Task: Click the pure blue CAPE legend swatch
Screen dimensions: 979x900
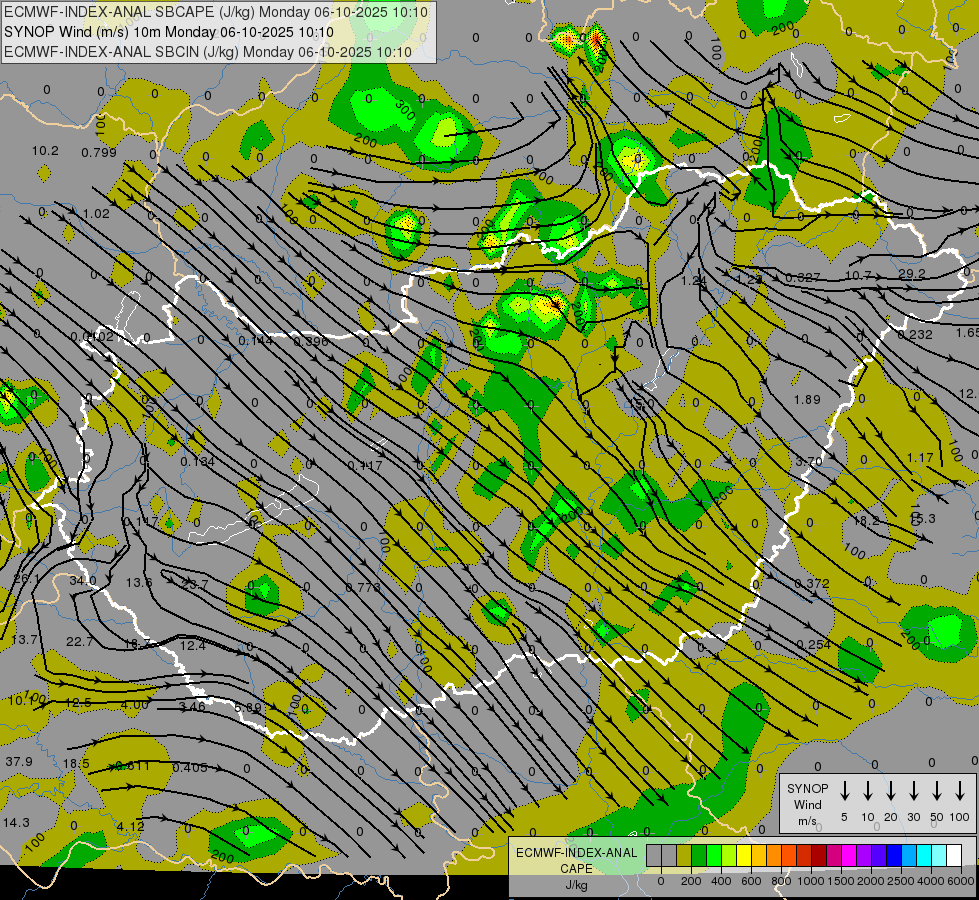Action: [x=894, y=856]
